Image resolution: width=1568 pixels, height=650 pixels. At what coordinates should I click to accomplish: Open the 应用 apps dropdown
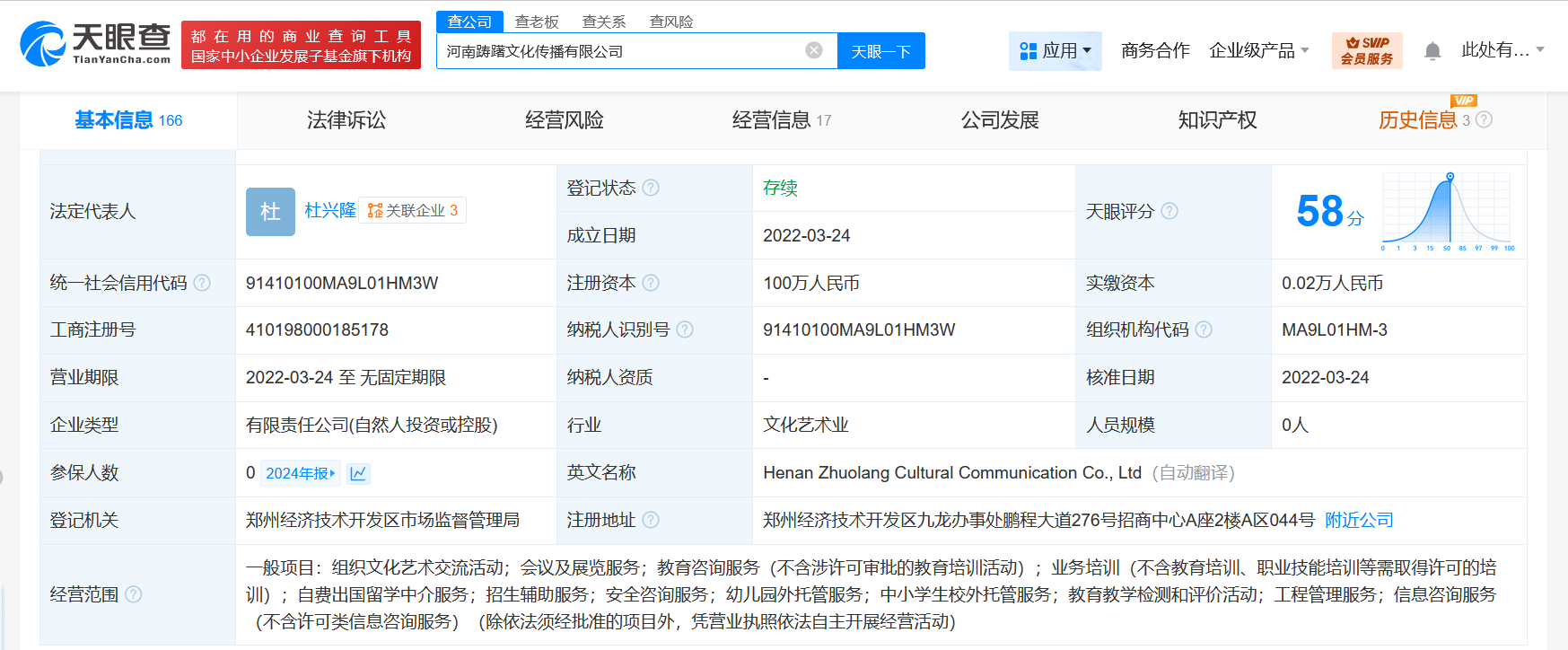(1056, 51)
